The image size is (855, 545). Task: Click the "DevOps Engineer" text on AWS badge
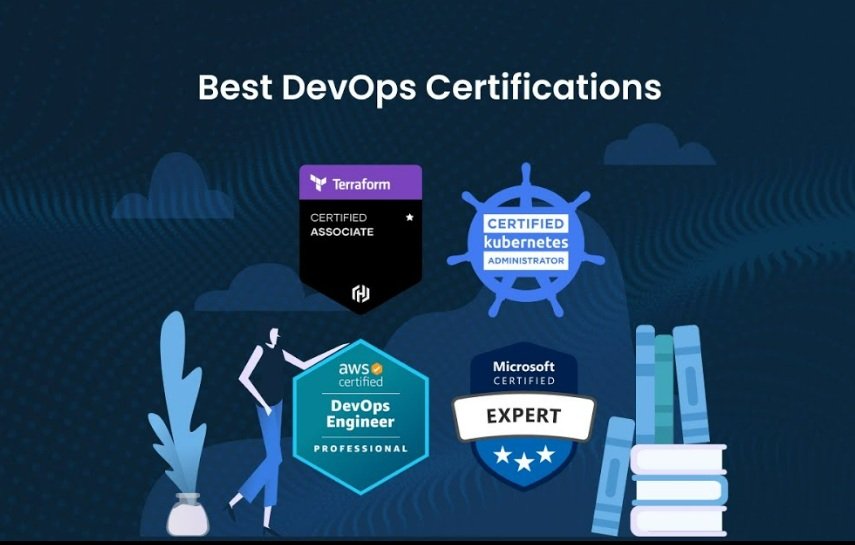click(x=360, y=414)
